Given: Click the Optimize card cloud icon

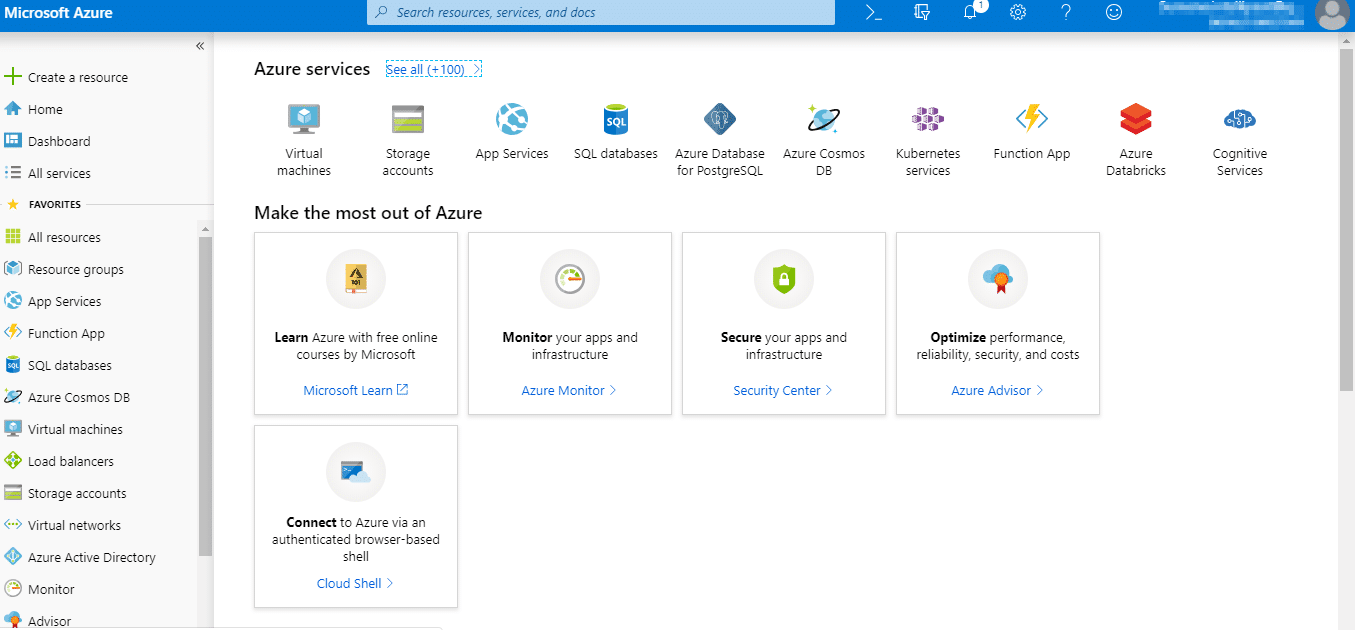Looking at the screenshot, I should tap(998, 279).
